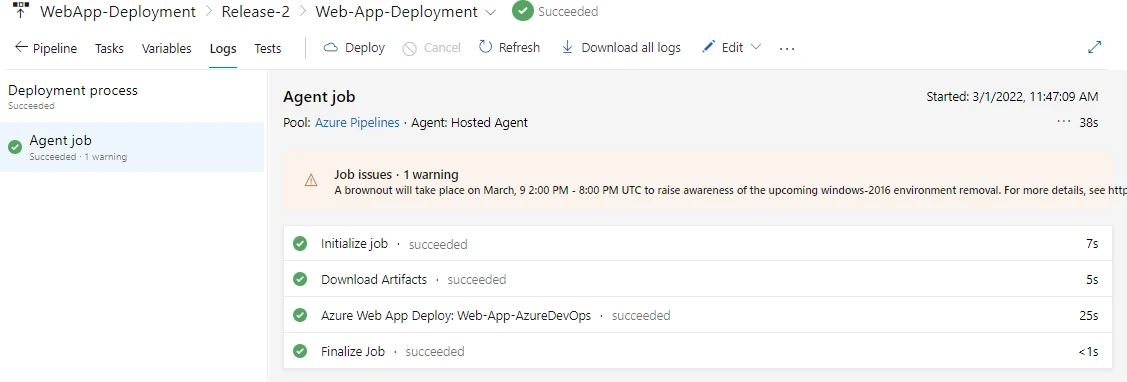The image size is (1127, 382).
Task: Refresh the logs via Refresh label
Action: [x=519, y=47]
